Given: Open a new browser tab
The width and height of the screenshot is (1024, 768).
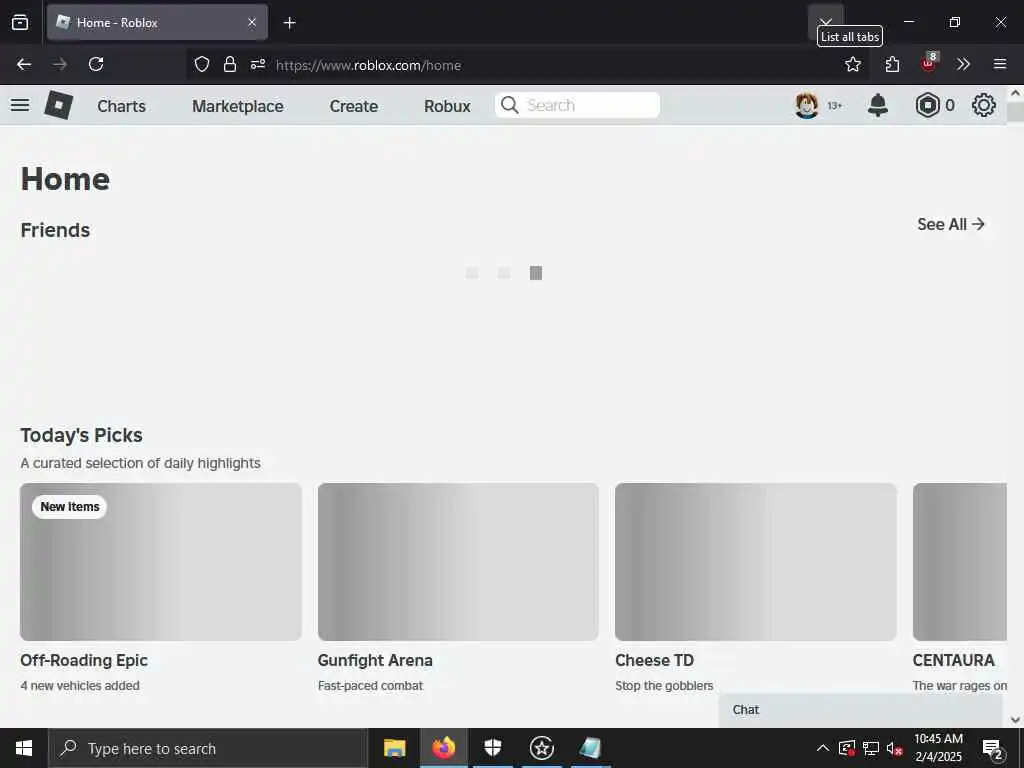Looking at the screenshot, I should [289, 23].
